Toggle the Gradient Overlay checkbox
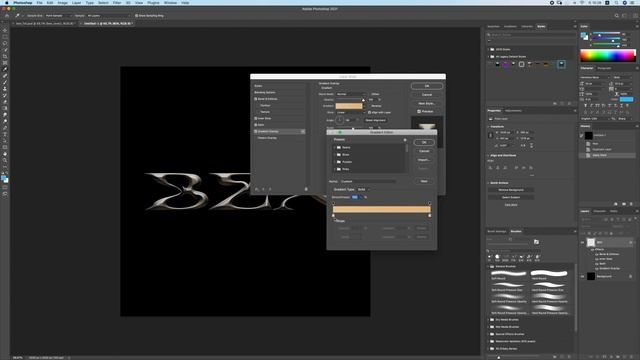This screenshot has width=640, height=360. [256, 131]
